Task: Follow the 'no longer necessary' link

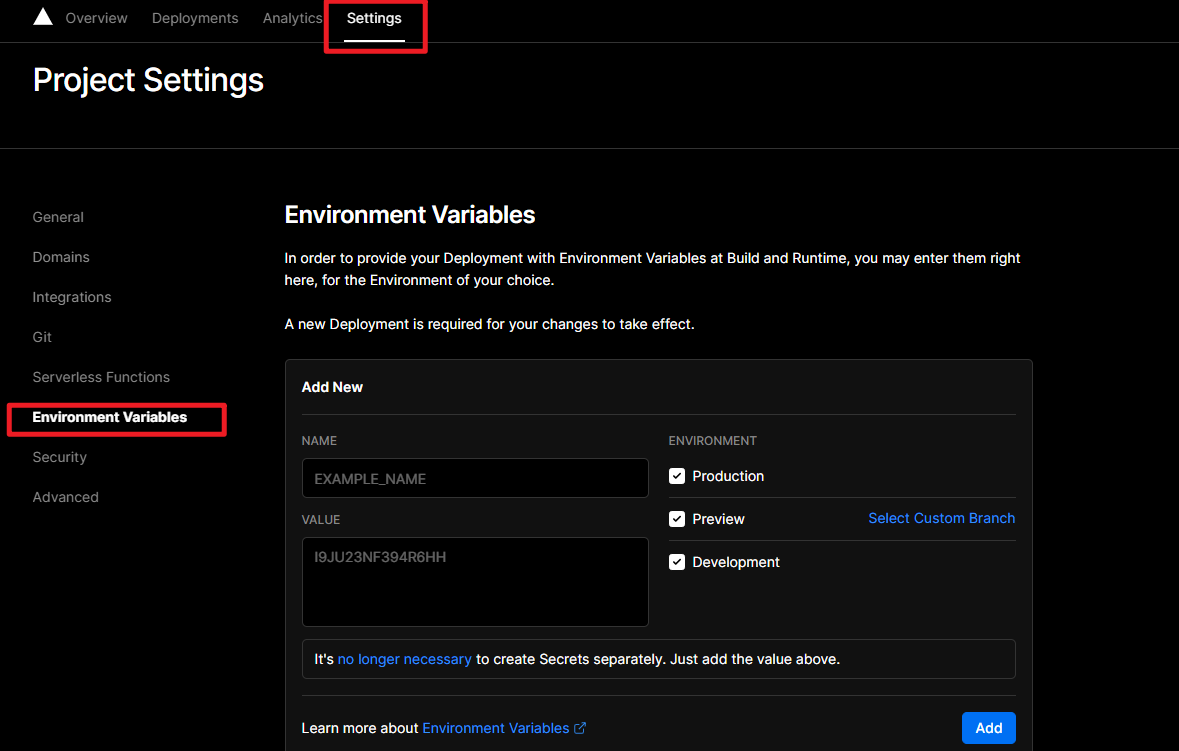Action: (404, 659)
